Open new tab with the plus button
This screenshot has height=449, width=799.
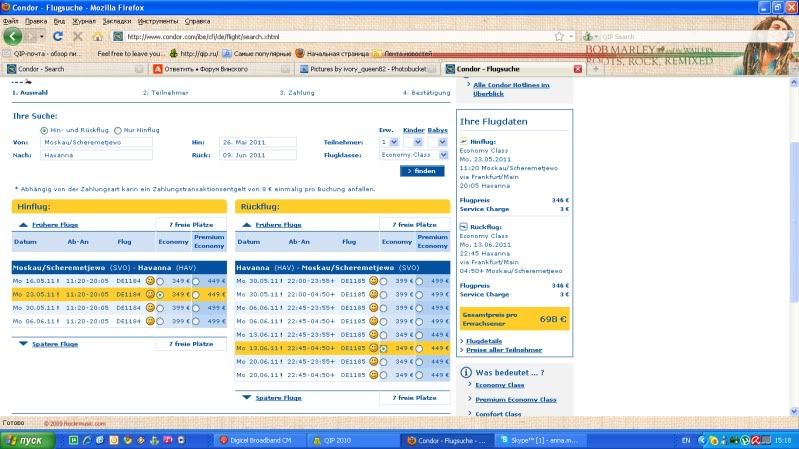click(x=595, y=69)
